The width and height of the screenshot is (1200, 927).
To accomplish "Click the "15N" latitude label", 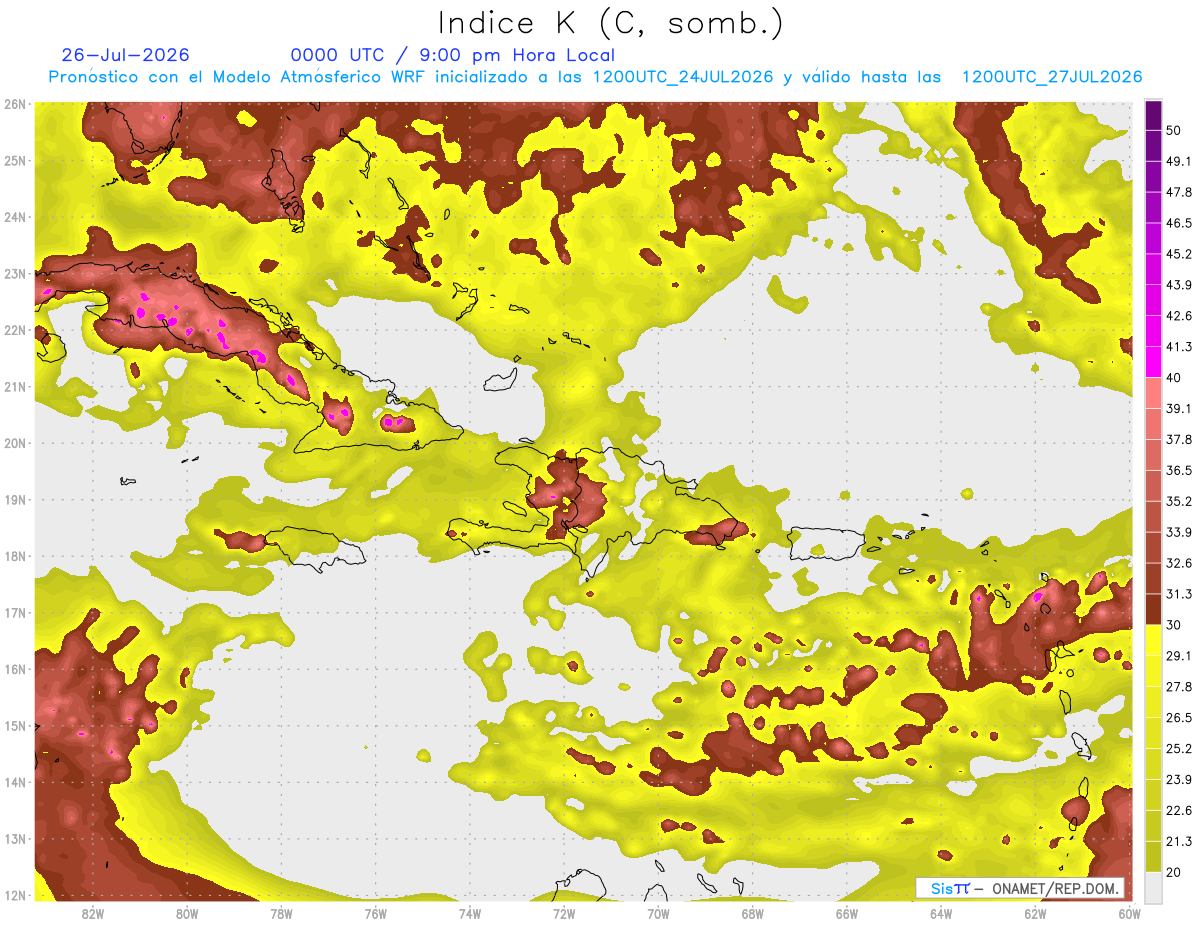I will pos(15,725).
